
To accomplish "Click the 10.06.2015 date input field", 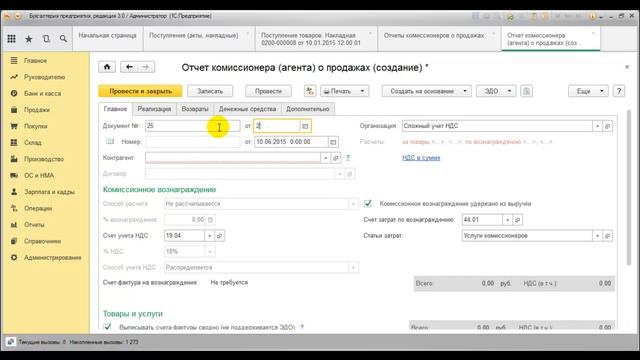I will pyautogui.click(x=291, y=142).
